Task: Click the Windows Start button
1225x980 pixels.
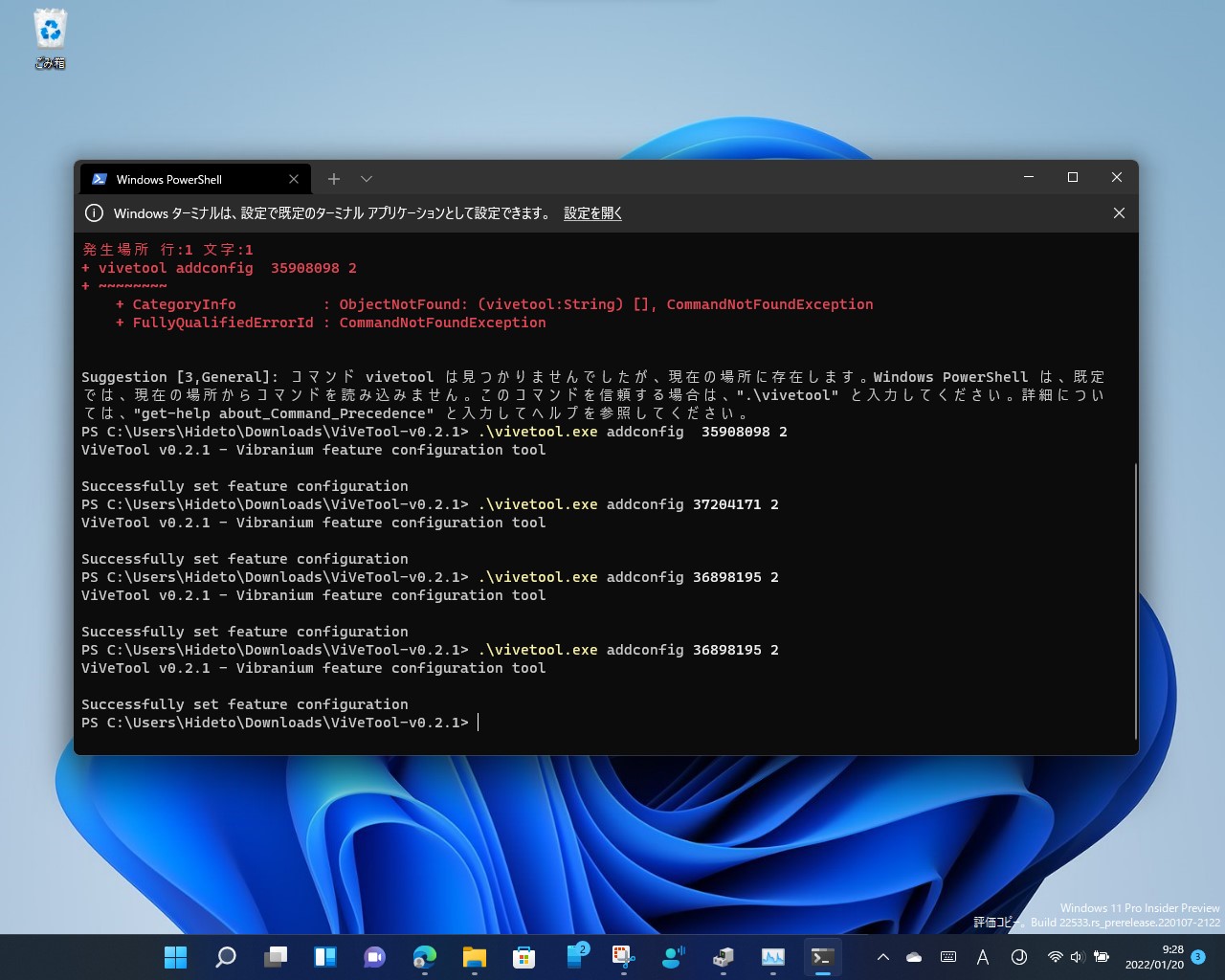Action: [x=176, y=957]
